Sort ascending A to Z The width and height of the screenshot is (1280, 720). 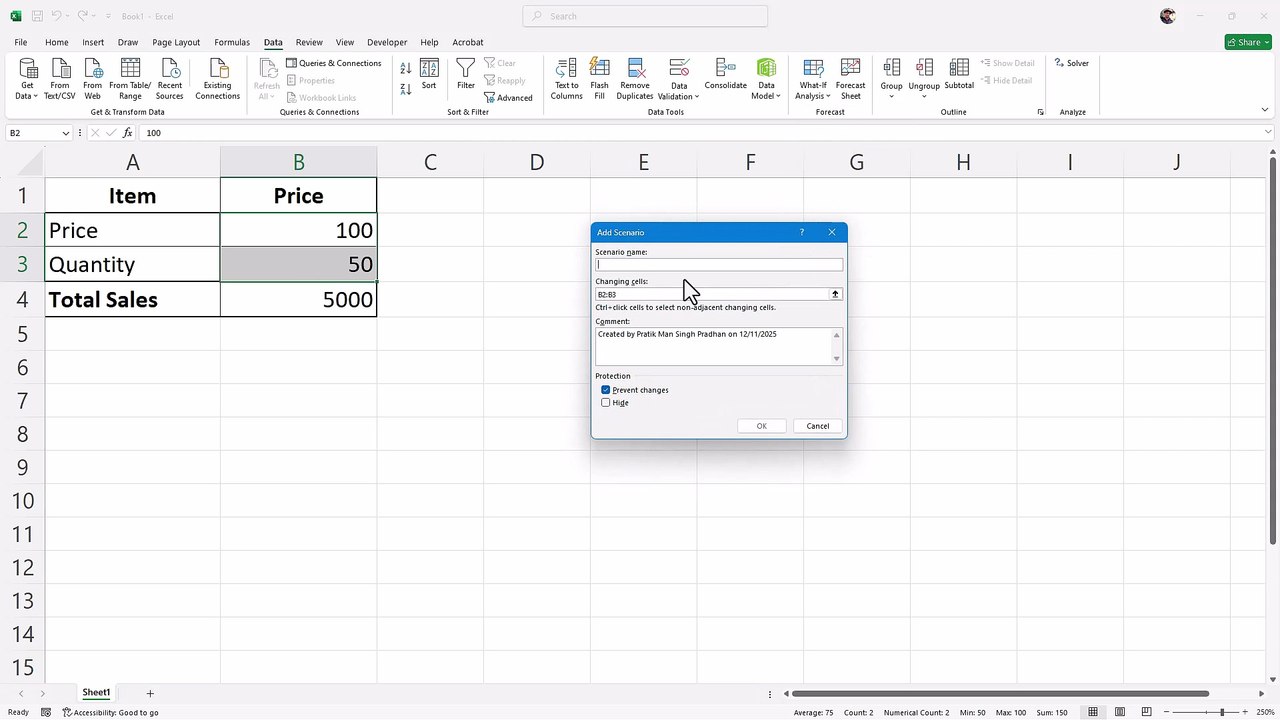pos(406,68)
